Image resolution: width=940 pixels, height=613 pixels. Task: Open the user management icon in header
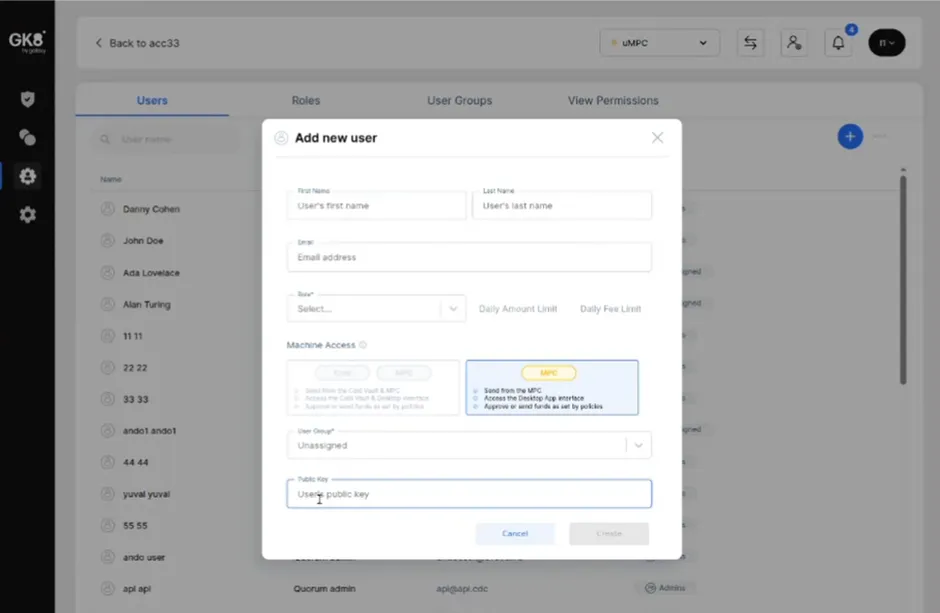tap(794, 43)
